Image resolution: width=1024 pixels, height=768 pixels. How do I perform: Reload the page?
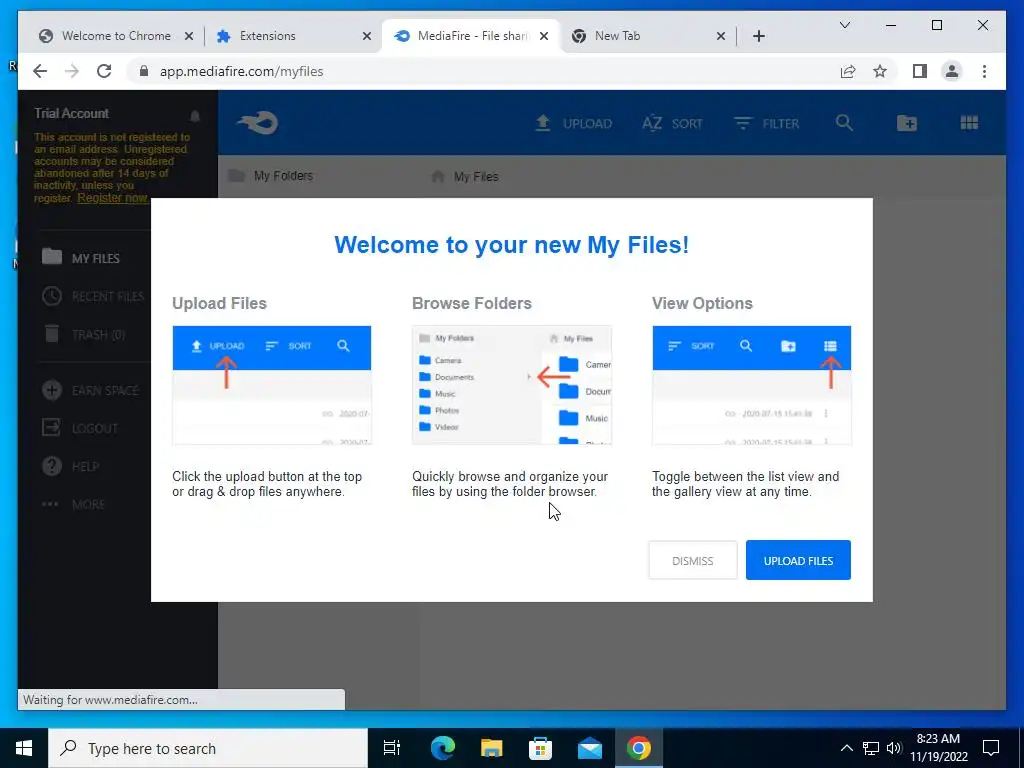[104, 71]
